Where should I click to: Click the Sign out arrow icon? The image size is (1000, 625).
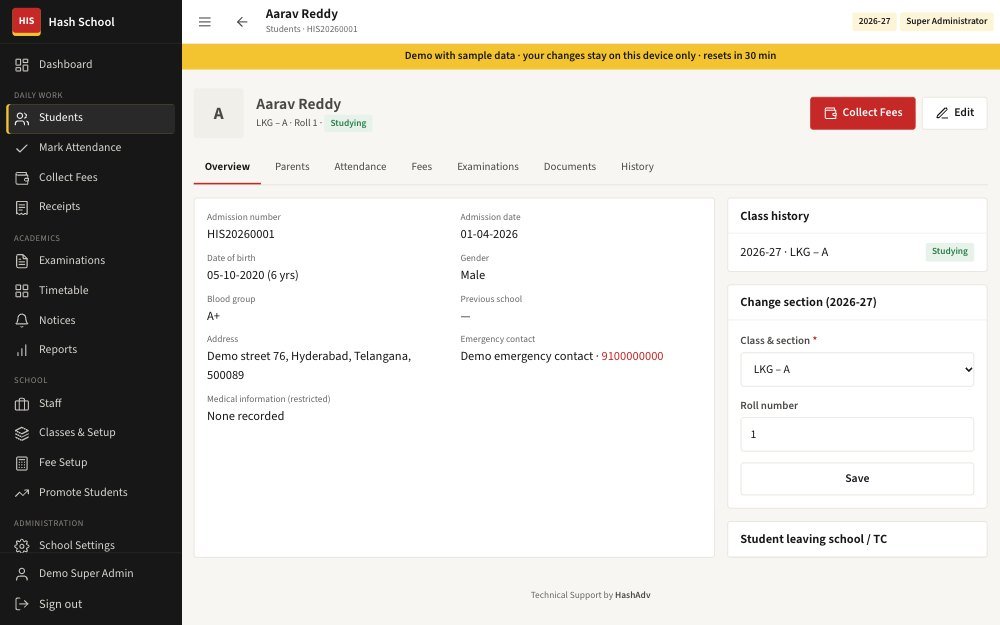click(x=22, y=604)
